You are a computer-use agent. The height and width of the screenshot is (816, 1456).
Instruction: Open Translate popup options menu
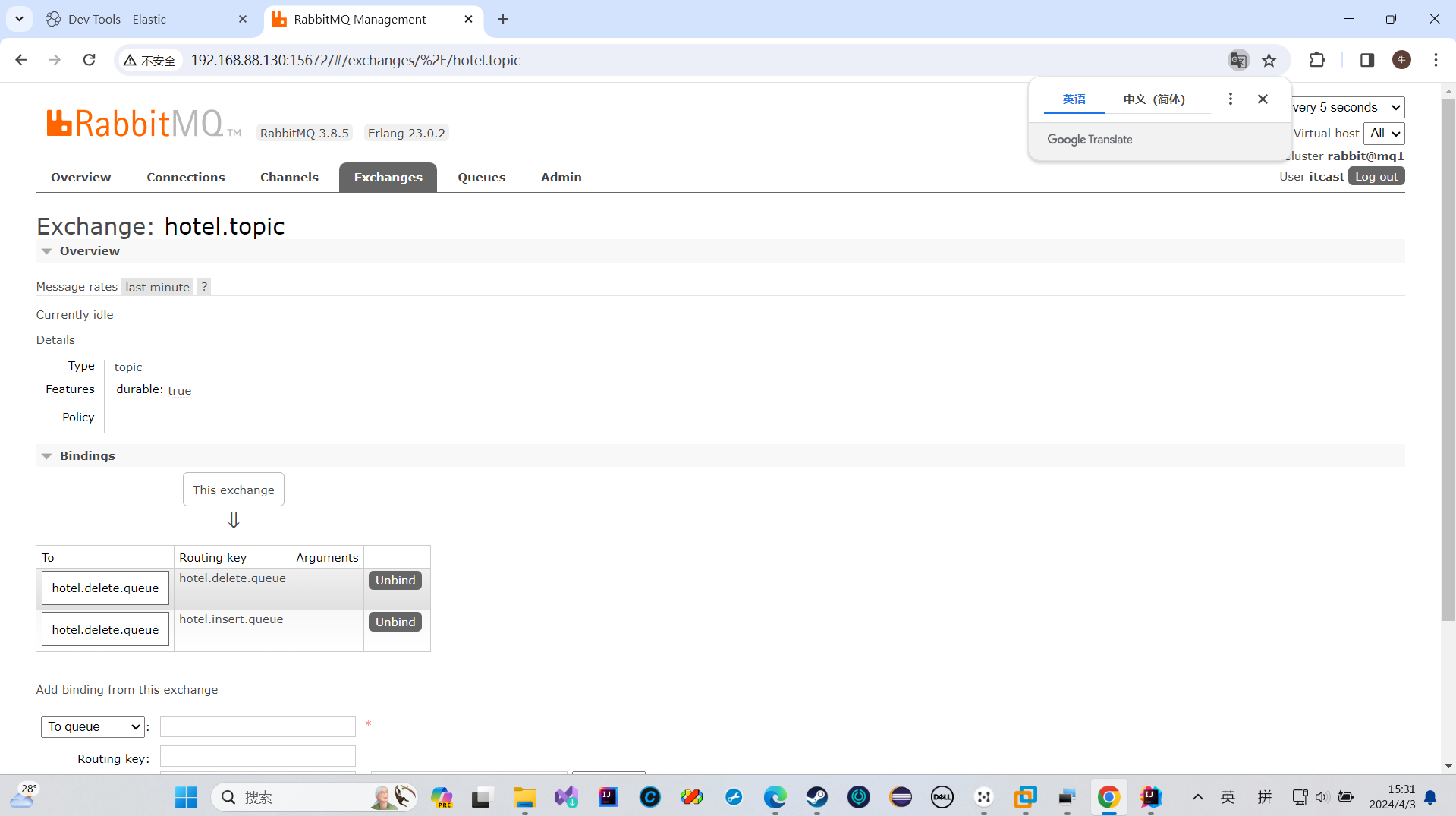pyautogui.click(x=1231, y=99)
